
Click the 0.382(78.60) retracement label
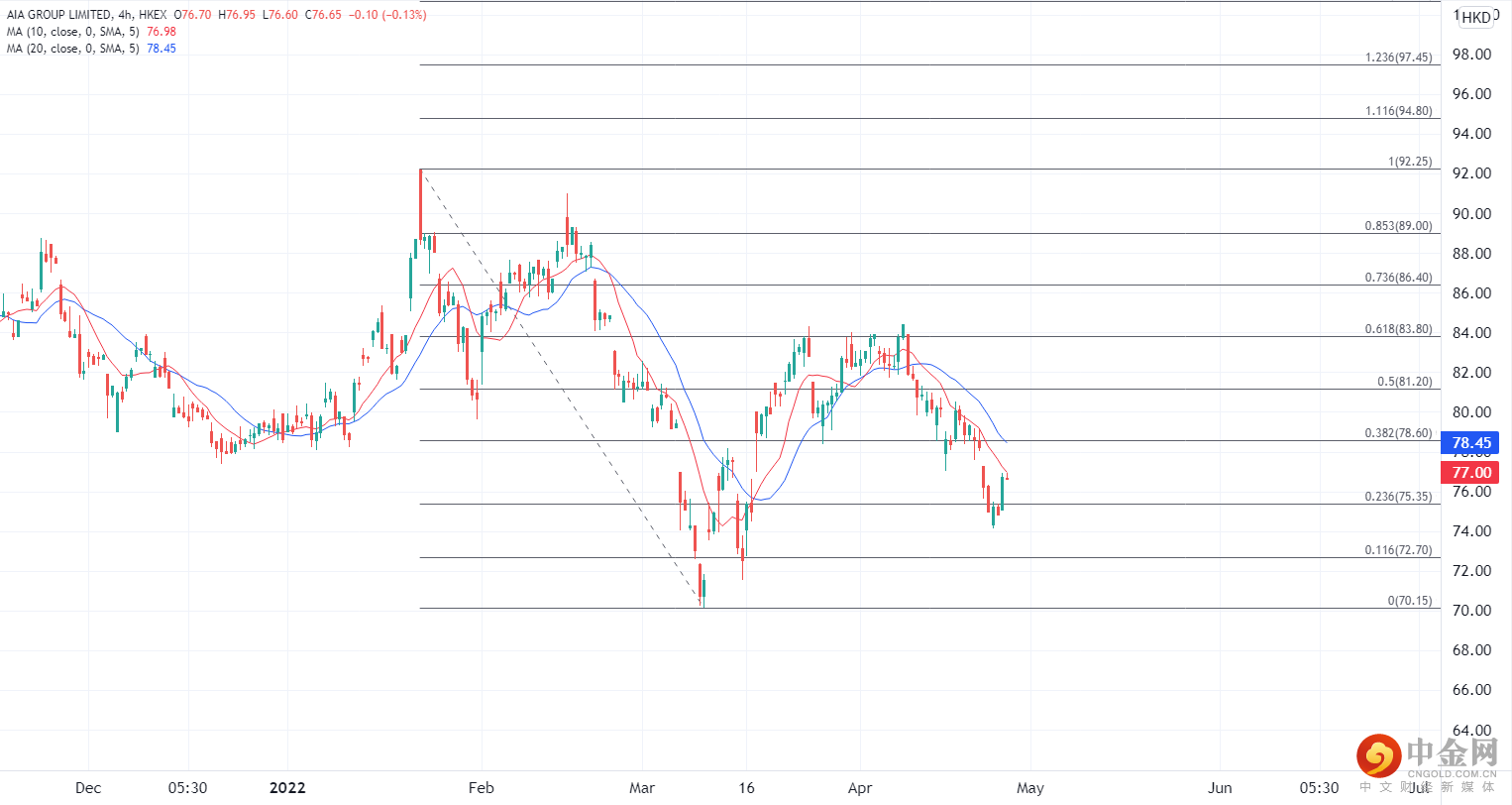tap(1398, 433)
